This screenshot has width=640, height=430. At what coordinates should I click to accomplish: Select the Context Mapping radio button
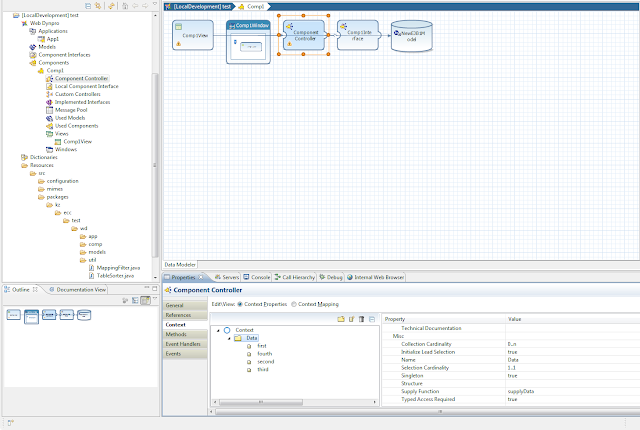coord(294,304)
